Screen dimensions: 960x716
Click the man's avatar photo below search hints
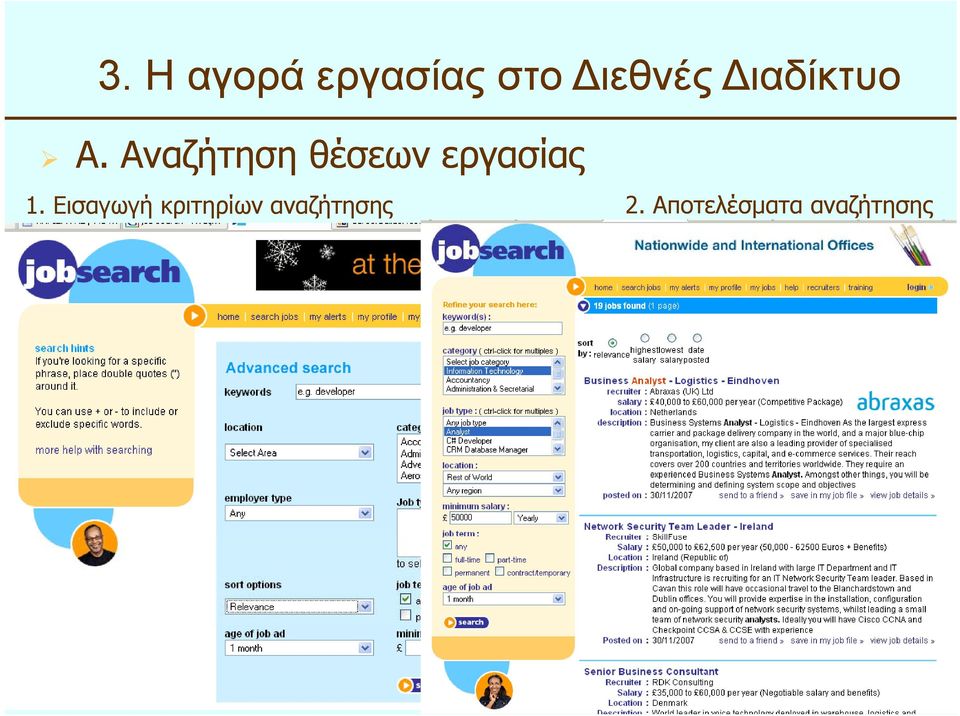94,543
